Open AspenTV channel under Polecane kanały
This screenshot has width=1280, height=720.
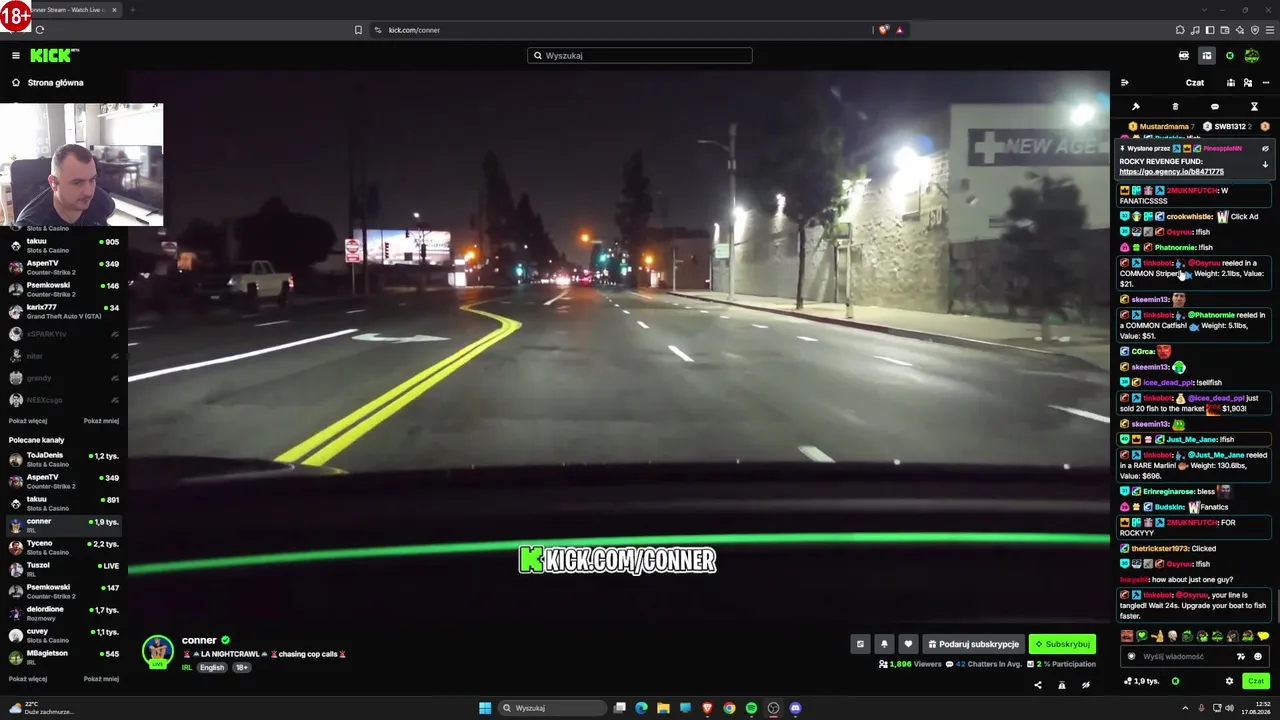(64, 481)
